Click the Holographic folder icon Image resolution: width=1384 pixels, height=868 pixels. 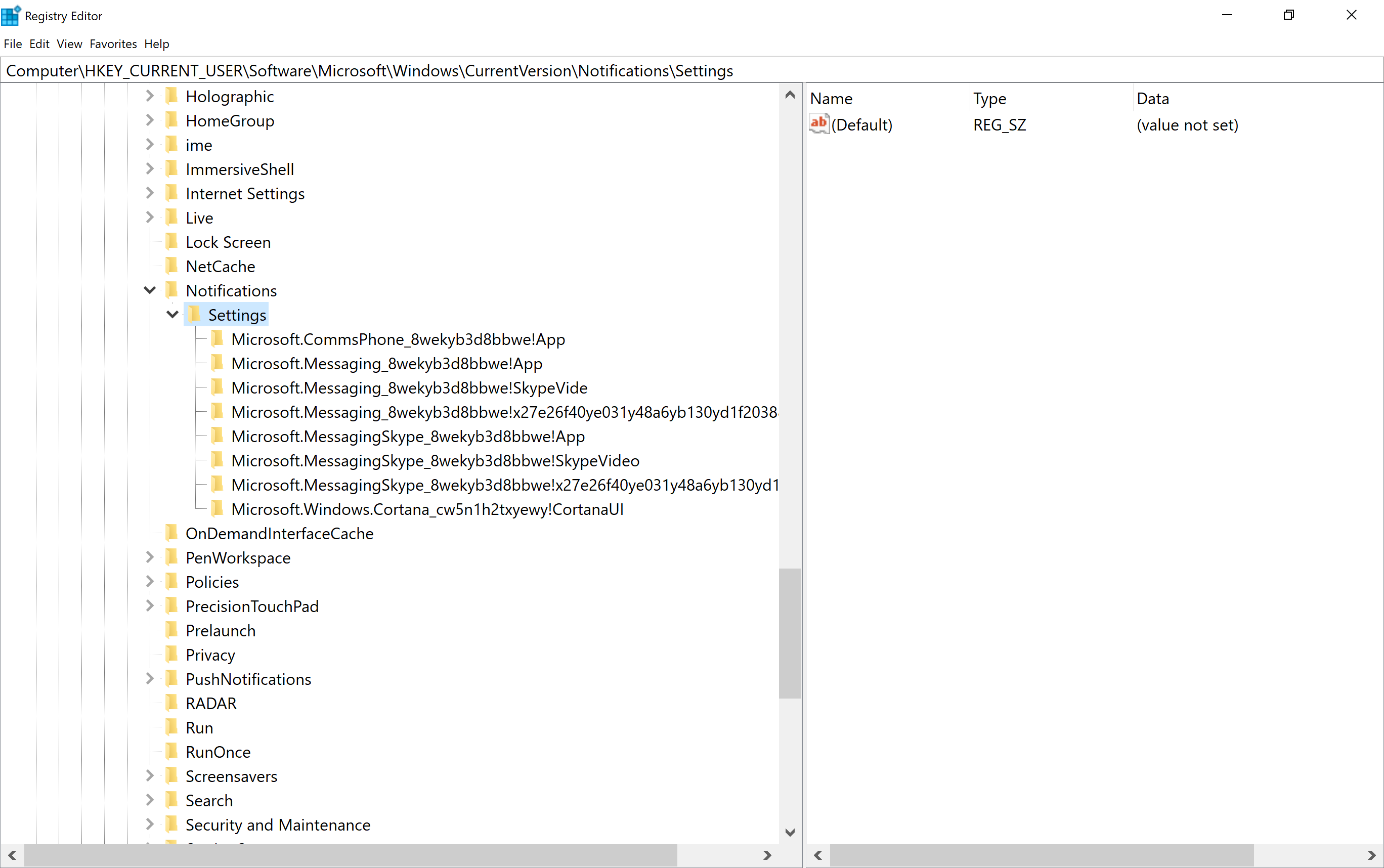click(x=171, y=96)
